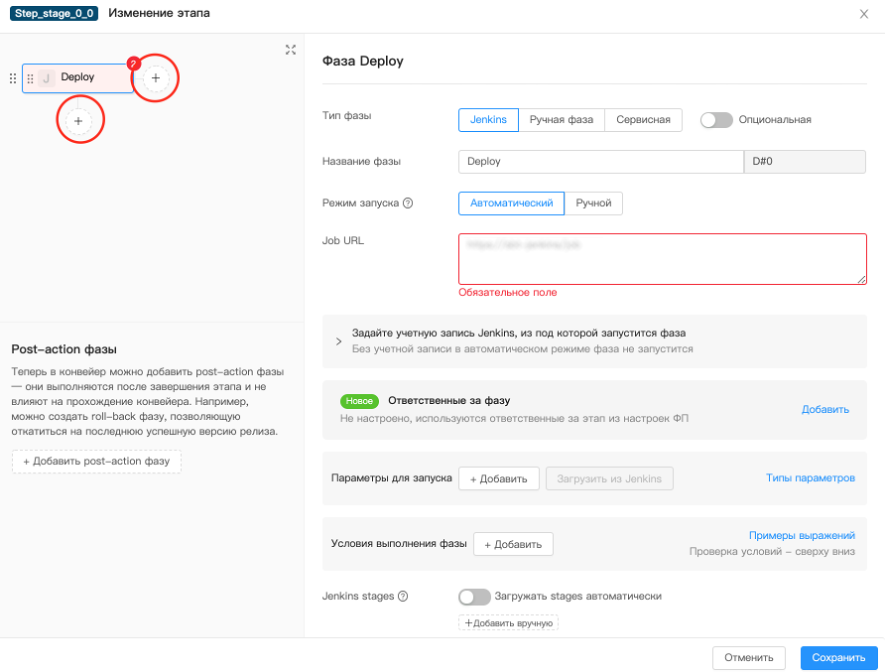
Task: Click the drag handle left of Deploy block
Action: 13,78
